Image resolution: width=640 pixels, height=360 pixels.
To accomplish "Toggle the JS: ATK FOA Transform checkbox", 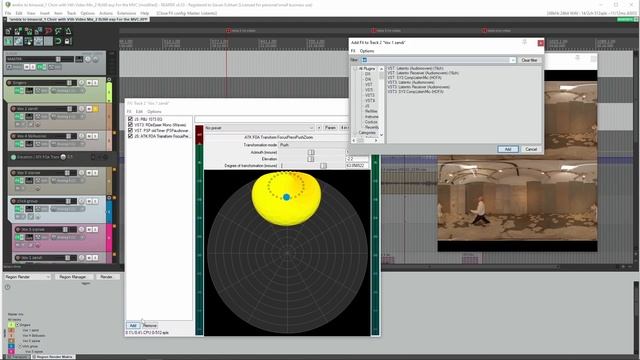I will coord(131,136).
